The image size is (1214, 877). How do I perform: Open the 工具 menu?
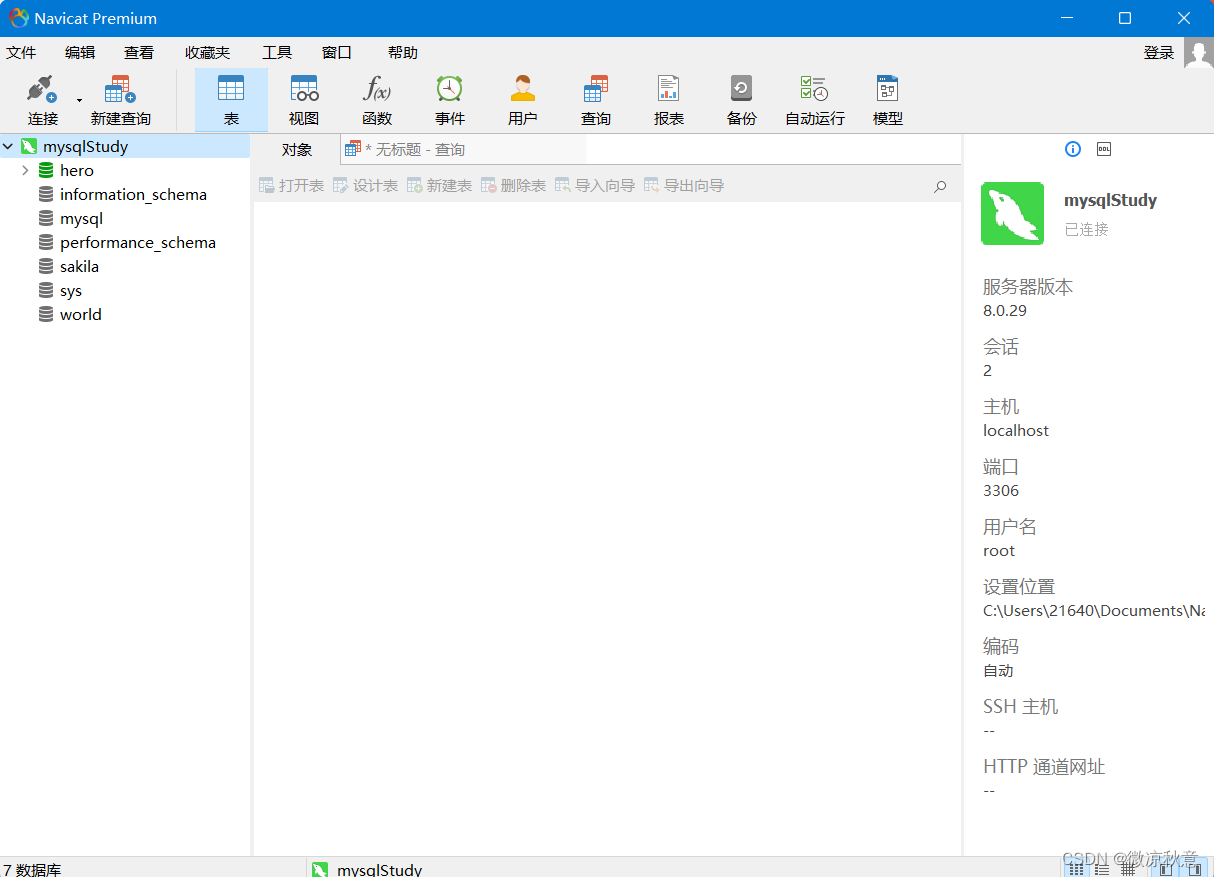(x=277, y=53)
